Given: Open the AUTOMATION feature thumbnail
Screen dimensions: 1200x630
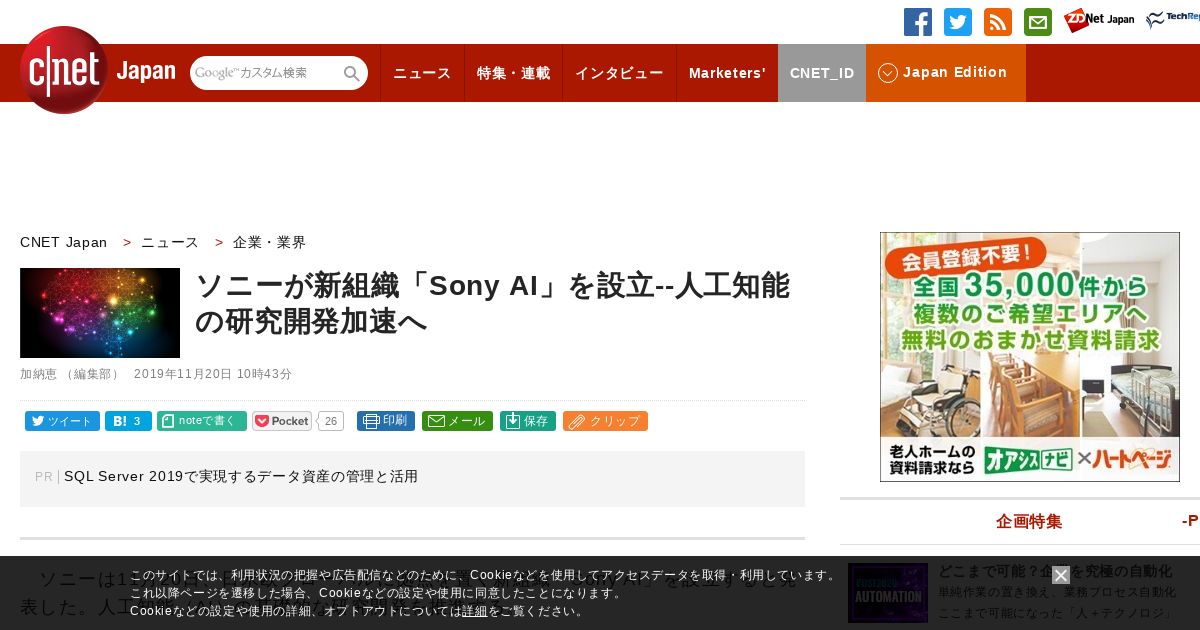Looking at the screenshot, I should [888, 593].
